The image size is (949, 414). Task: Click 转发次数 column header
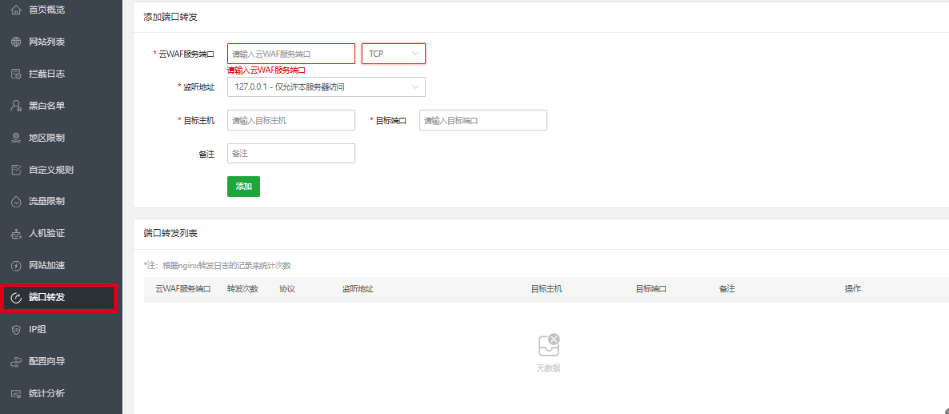243,289
